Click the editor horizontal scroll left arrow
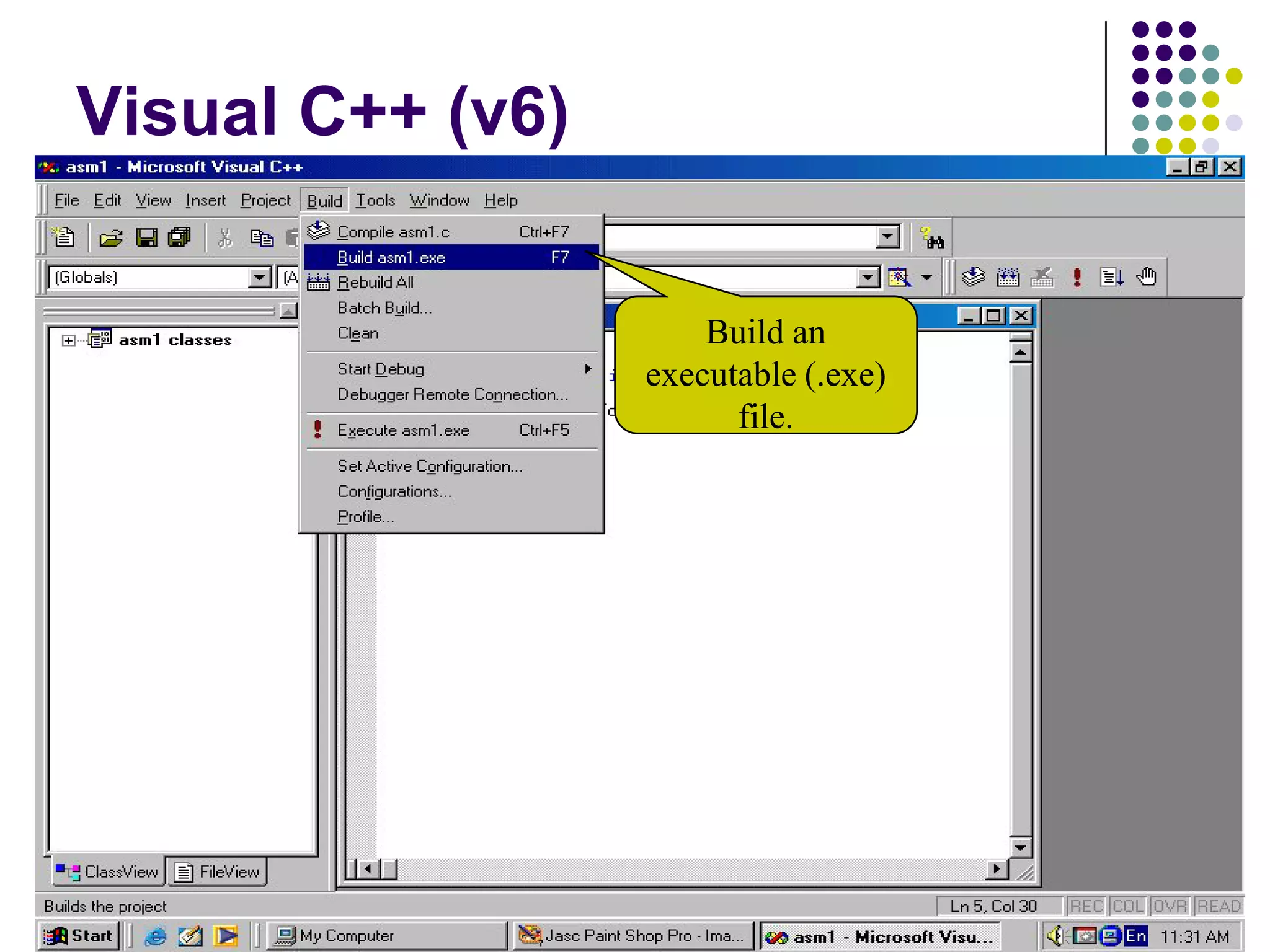 (368, 869)
